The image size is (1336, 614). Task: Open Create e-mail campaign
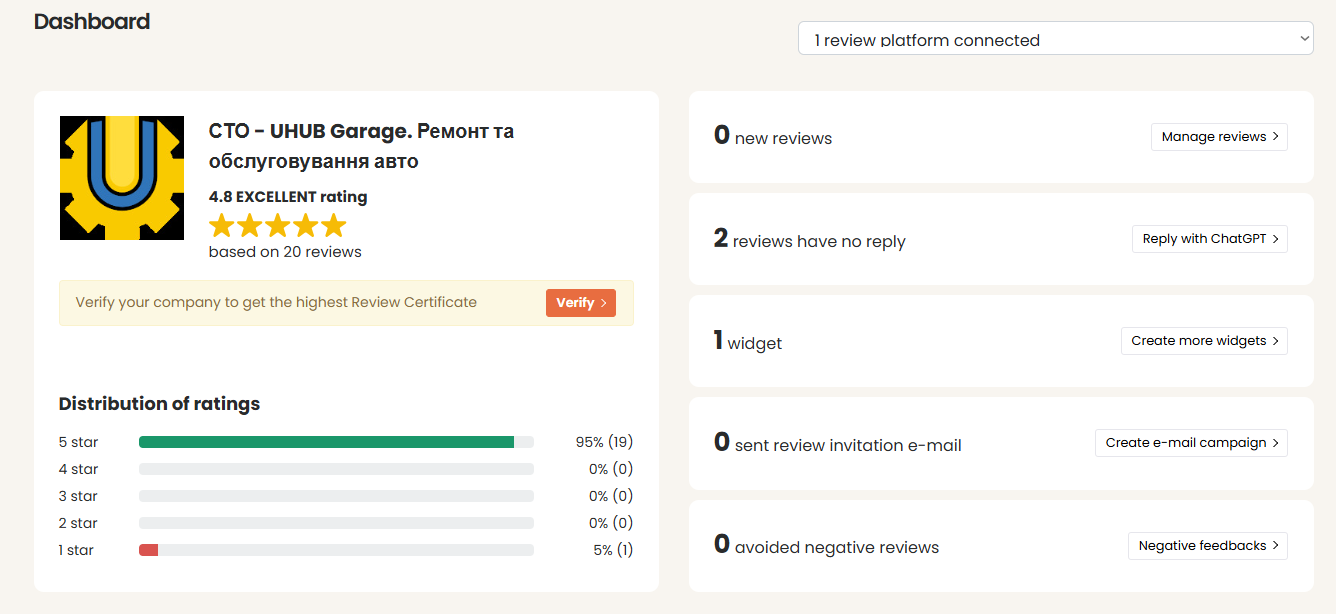1191,443
